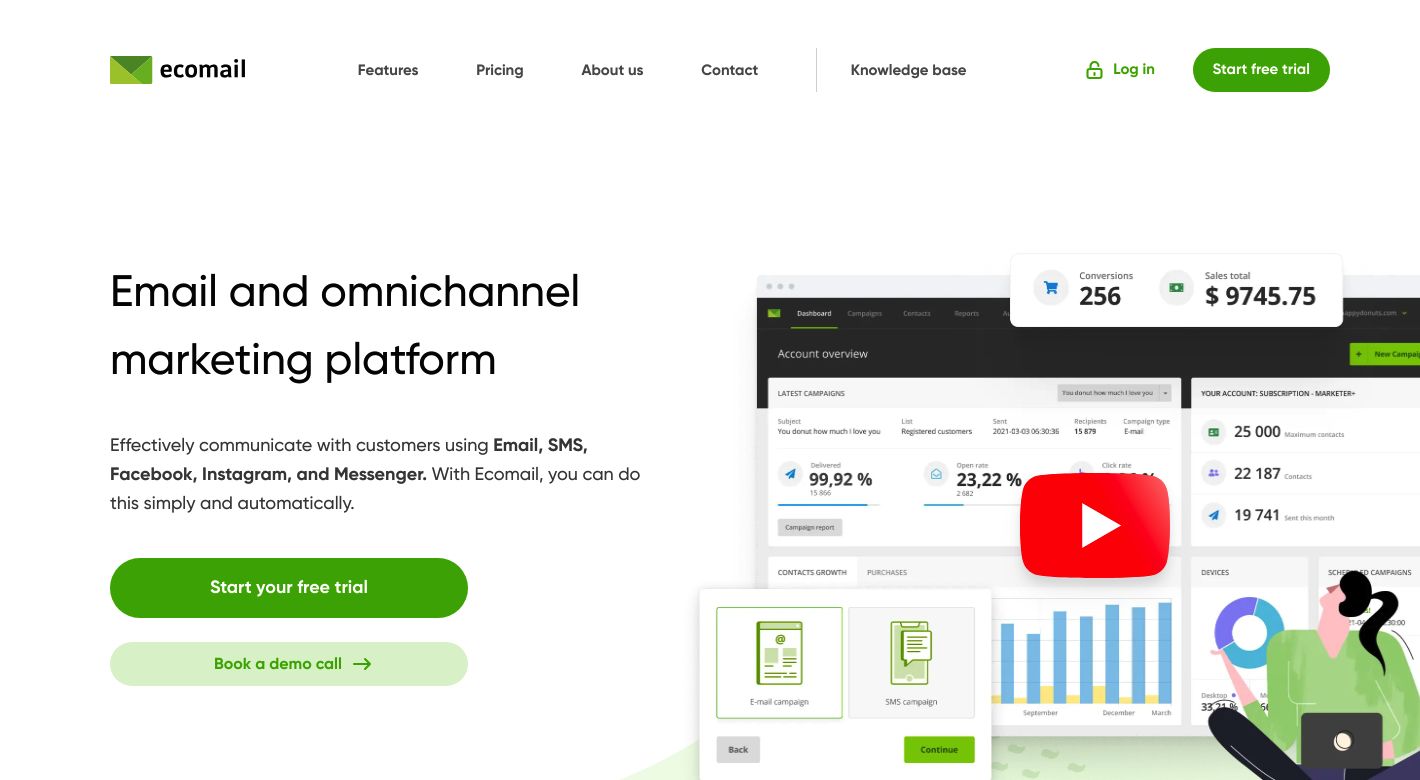Viewport: 1420px width, 780px height.
Task: Click the 22 187 contacts value
Action: [1257, 473]
